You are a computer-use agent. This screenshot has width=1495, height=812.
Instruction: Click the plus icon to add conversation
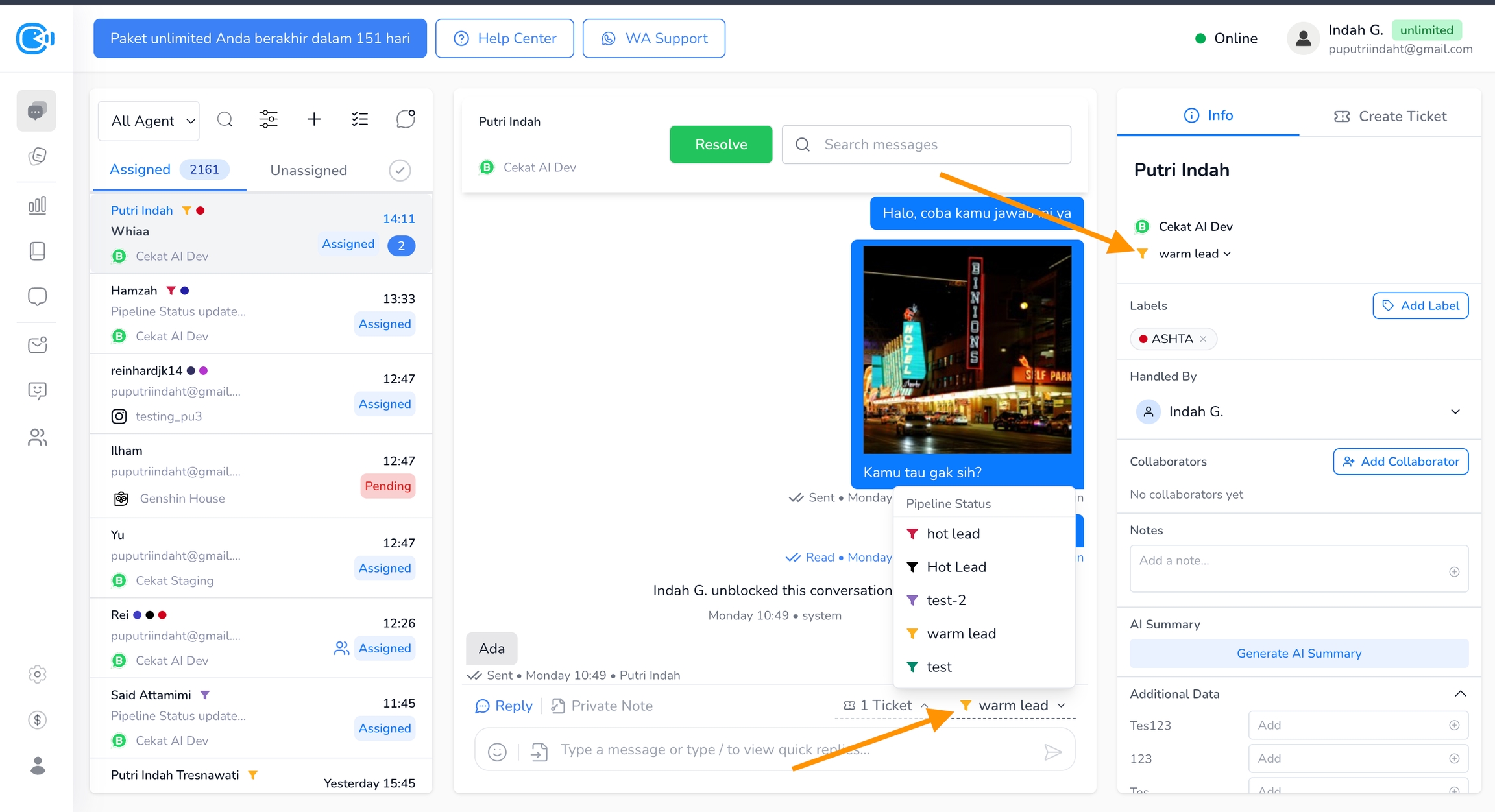pos(314,119)
